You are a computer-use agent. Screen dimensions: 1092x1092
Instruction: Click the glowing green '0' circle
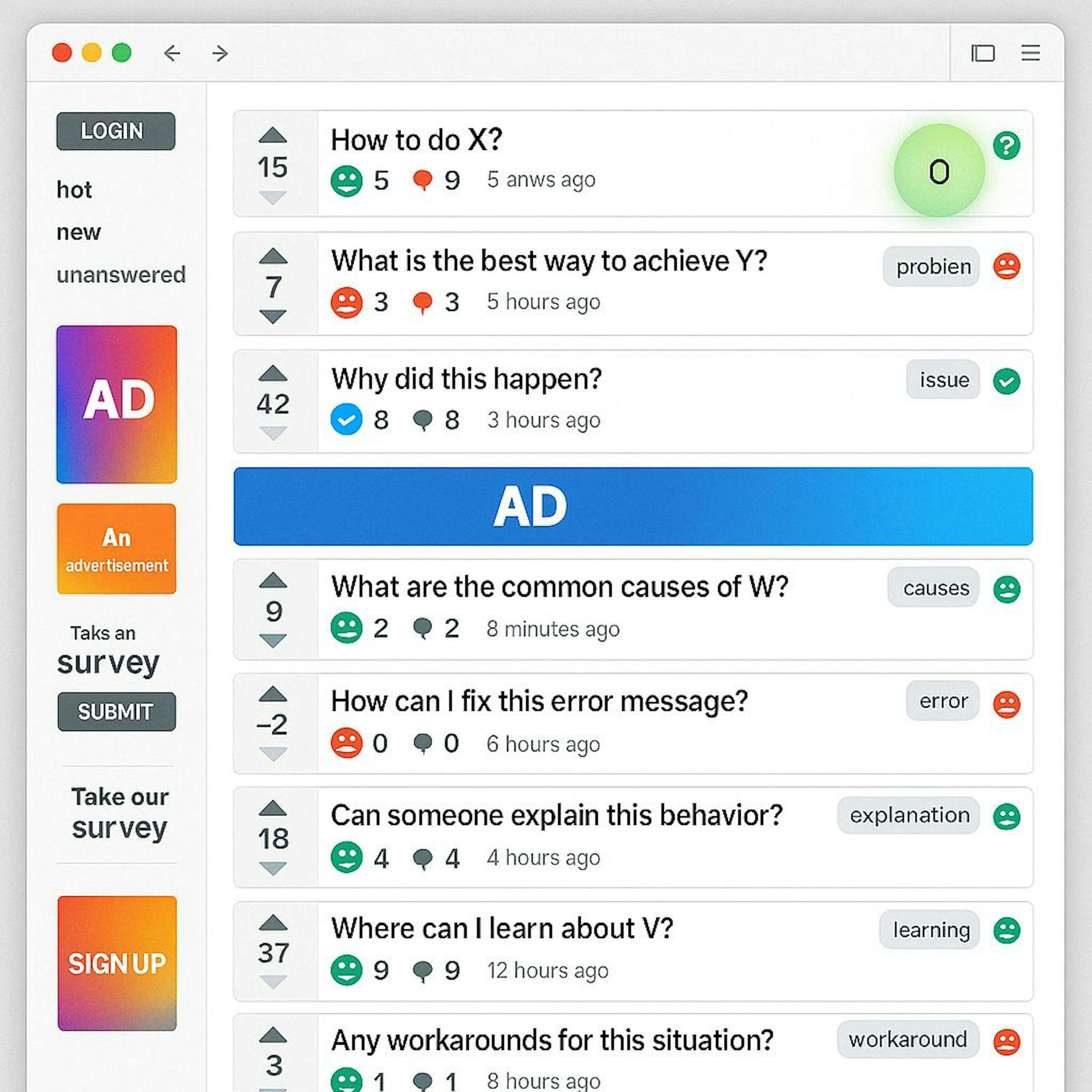click(x=939, y=171)
